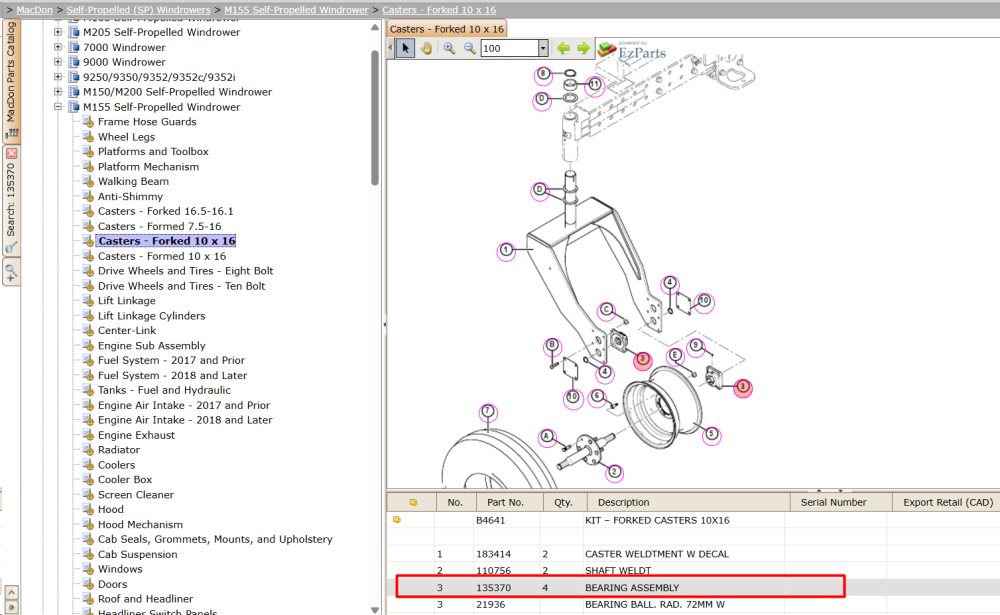Image resolution: width=1000 pixels, height=615 pixels.
Task: Close the Search 135370 tab
Action: pos(11,153)
